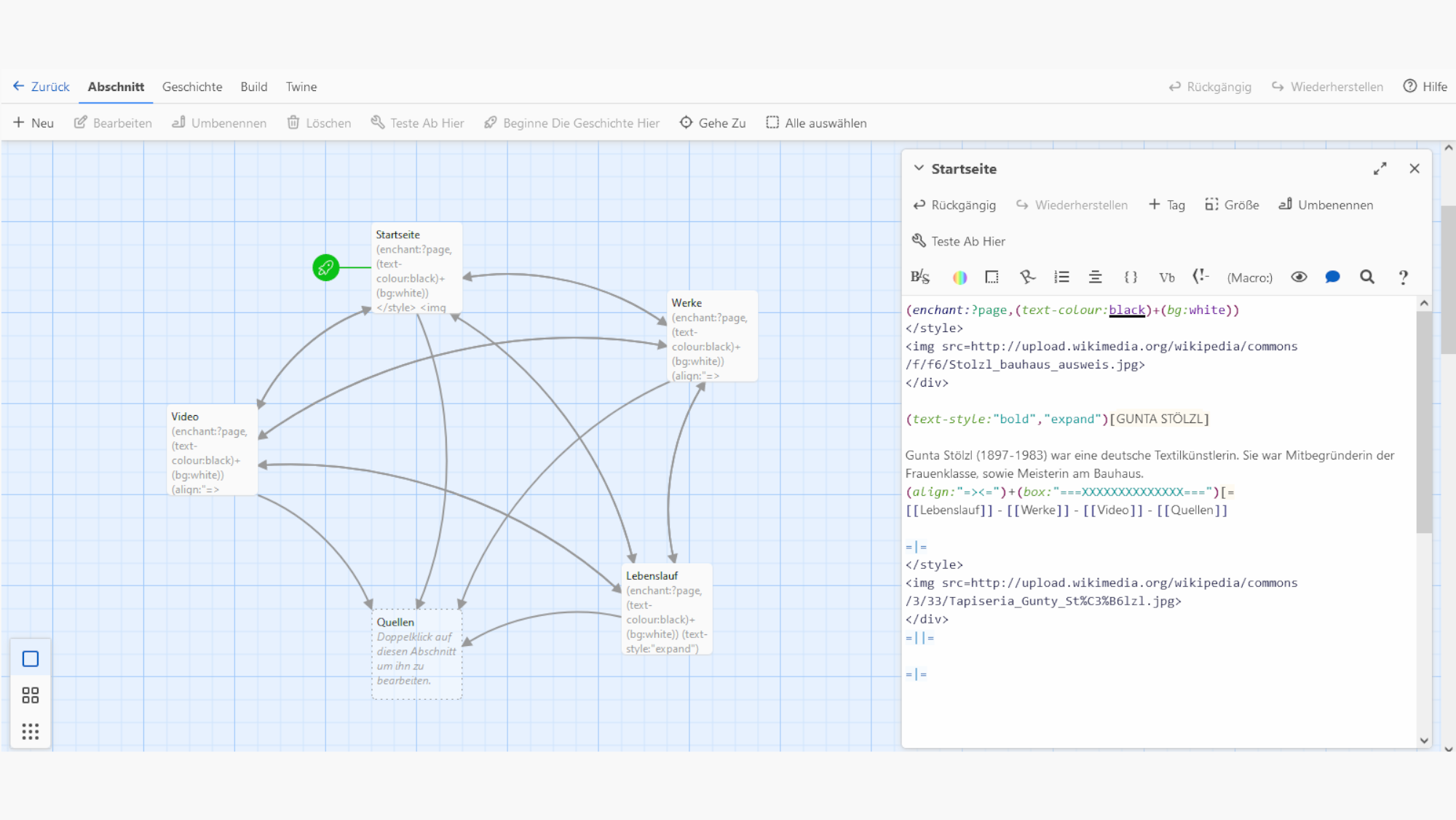Apply verbatim Vb formatting
1456x820 pixels.
coord(1167,277)
